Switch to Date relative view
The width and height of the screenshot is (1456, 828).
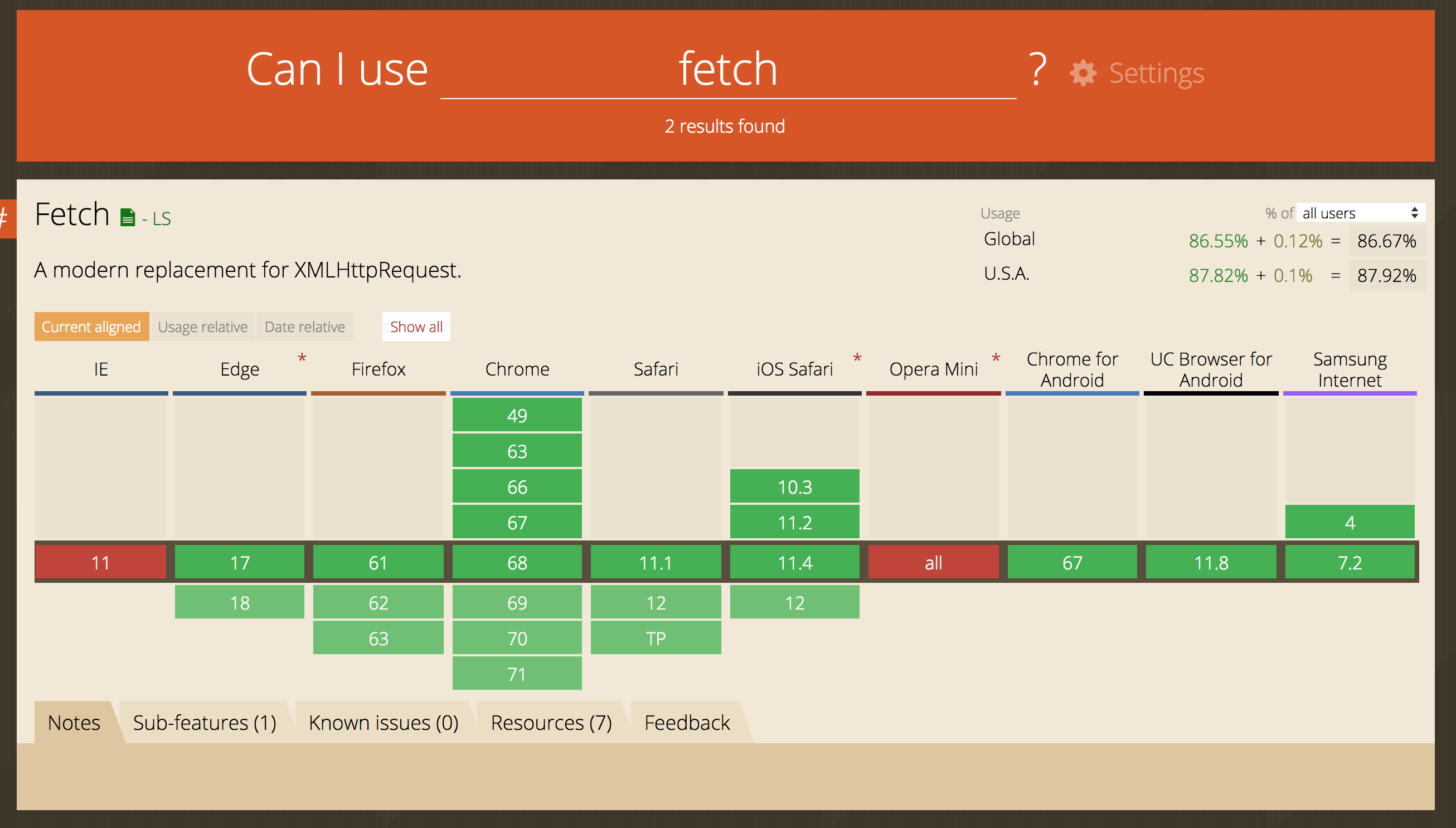pyautogui.click(x=304, y=327)
